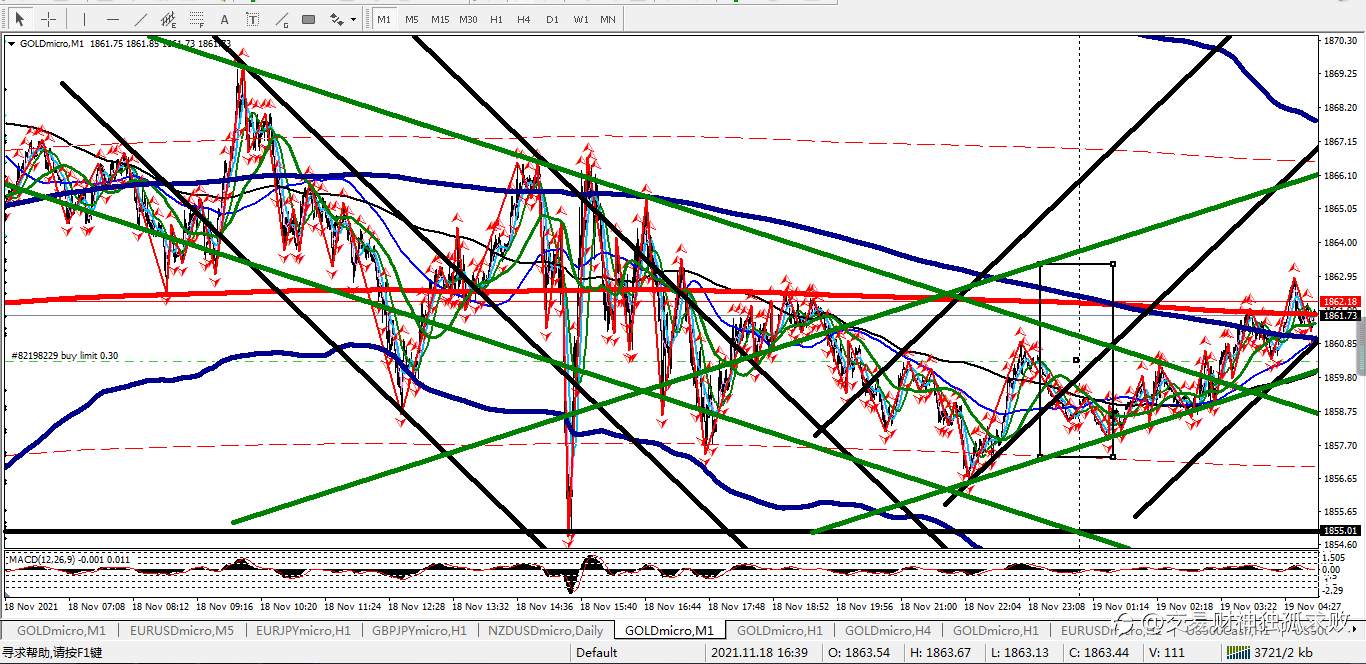Select the Text tool
The height and width of the screenshot is (664, 1366).
coord(224,19)
